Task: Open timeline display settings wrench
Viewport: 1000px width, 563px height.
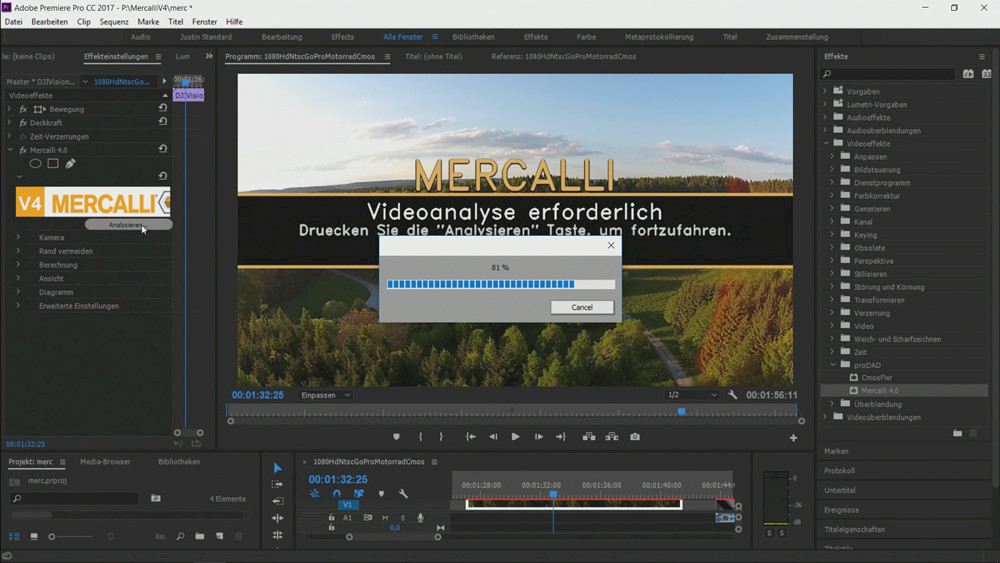Action: coord(403,494)
